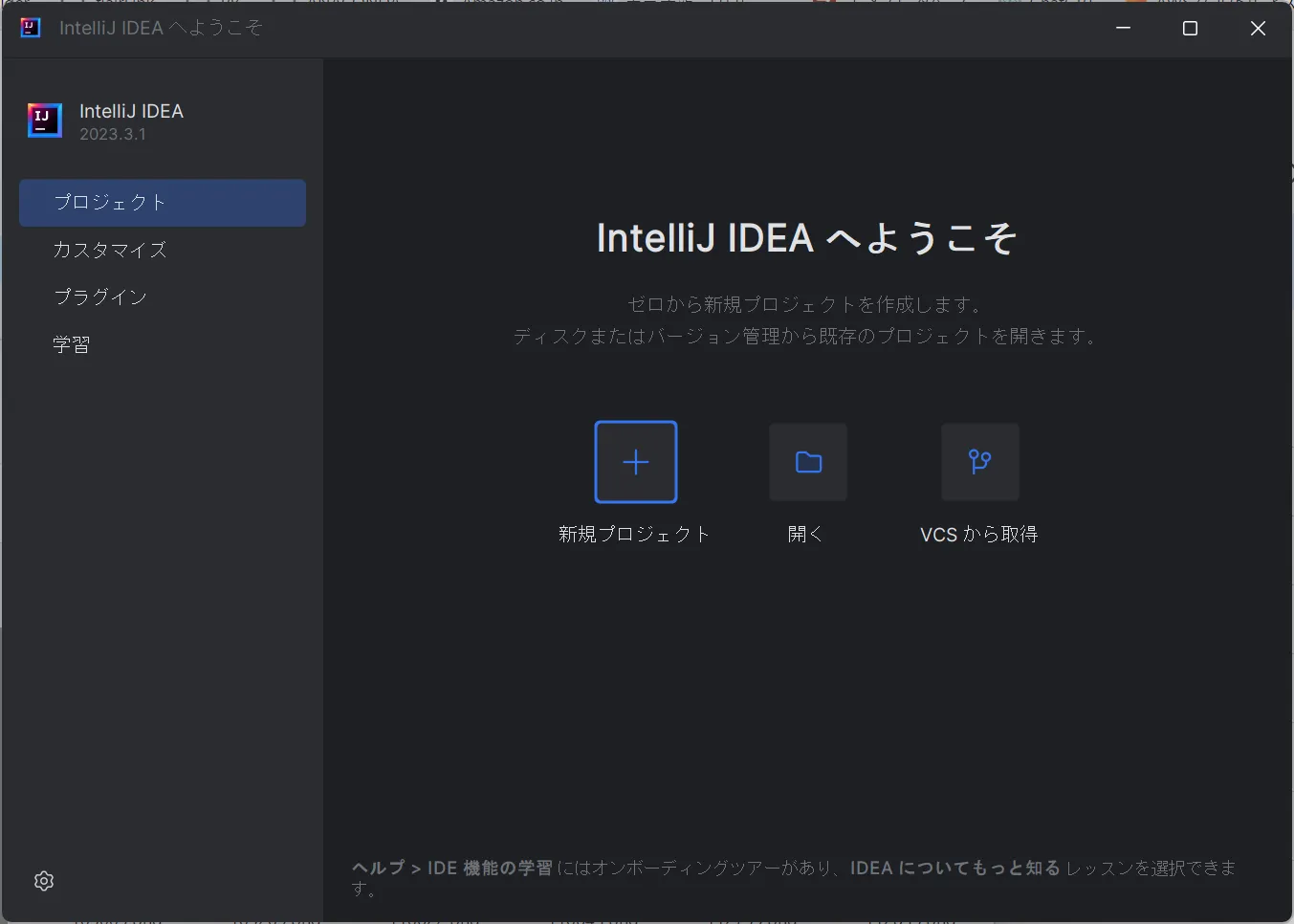This screenshot has width=1294, height=924.
Task: Click the IntelliJ IDEA name in sidebar
Action: click(132, 111)
